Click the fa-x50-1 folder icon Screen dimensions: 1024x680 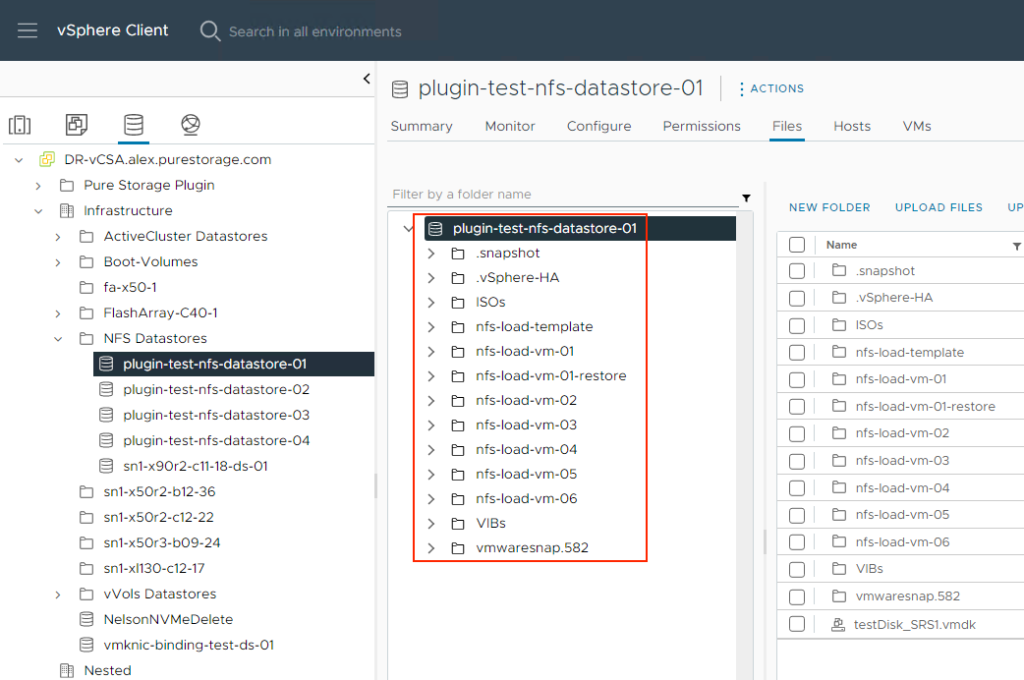pos(86,287)
